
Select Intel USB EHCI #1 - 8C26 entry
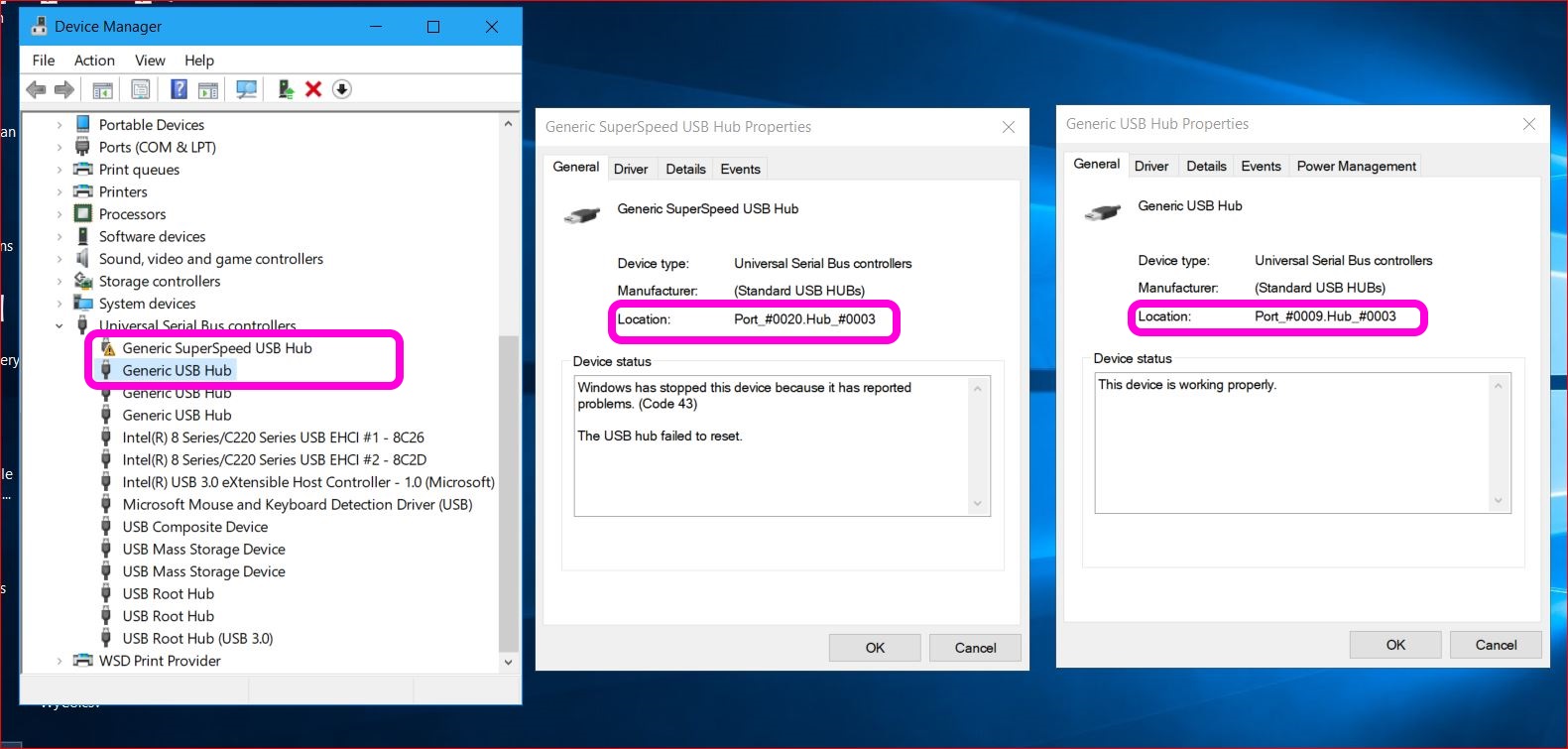point(273,437)
